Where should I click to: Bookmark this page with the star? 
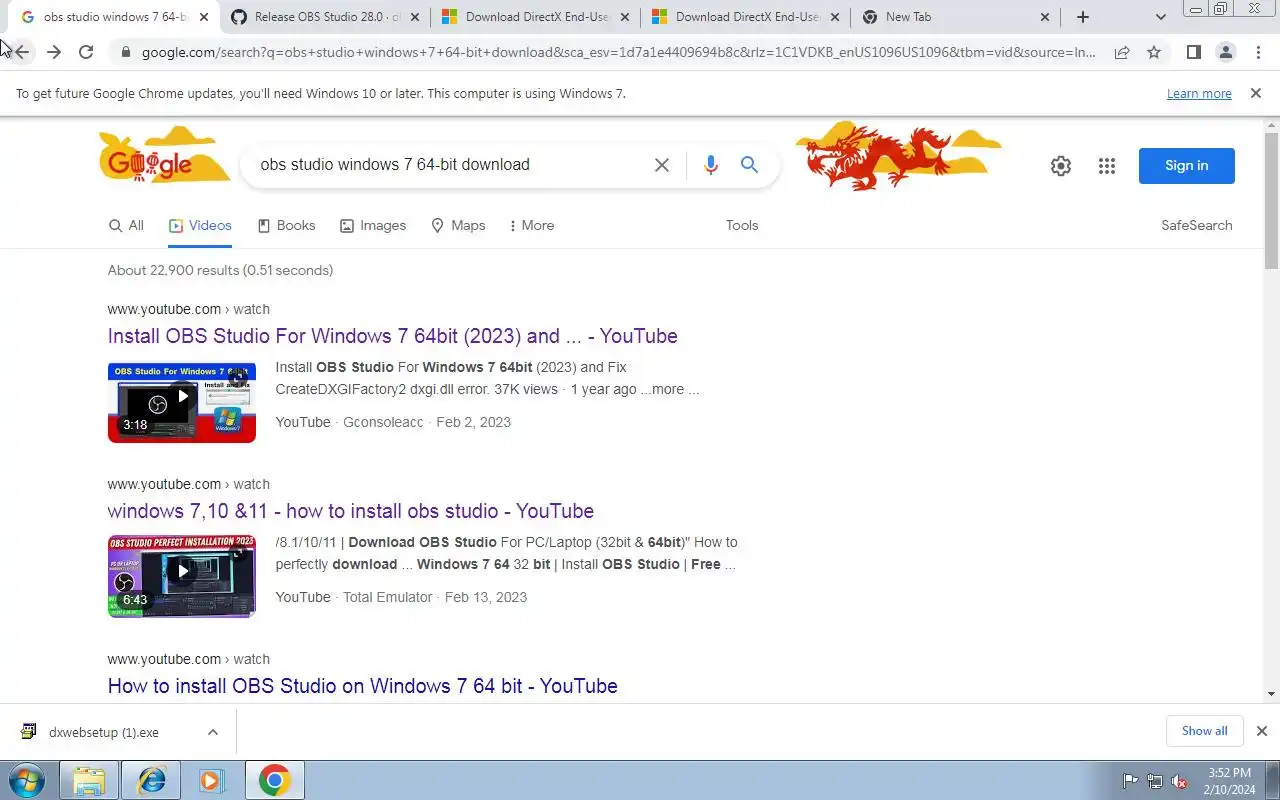coord(1154,52)
